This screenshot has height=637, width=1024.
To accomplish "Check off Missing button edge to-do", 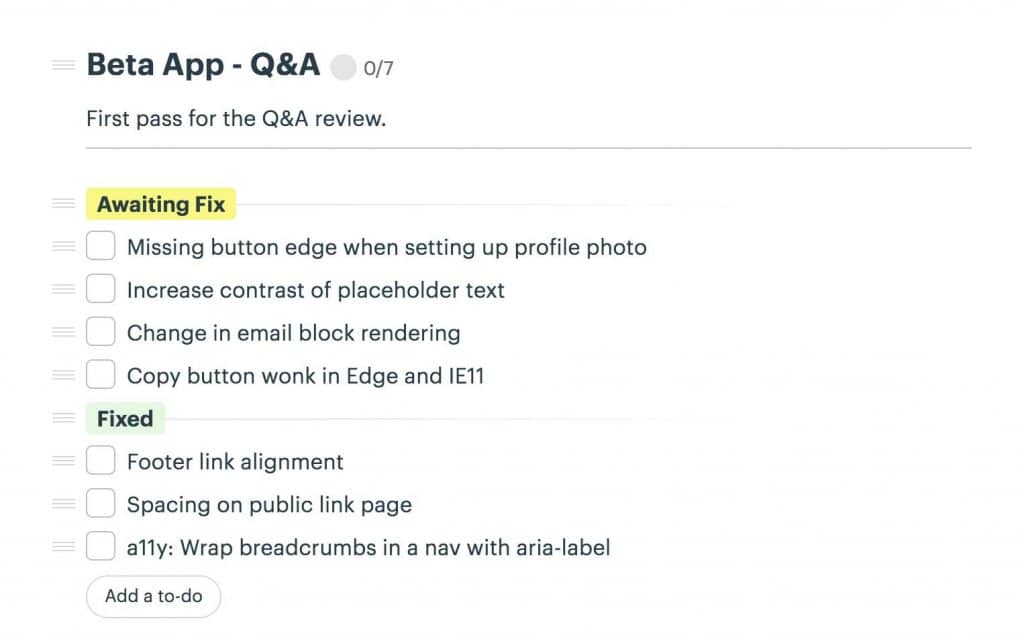I will pos(101,246).
